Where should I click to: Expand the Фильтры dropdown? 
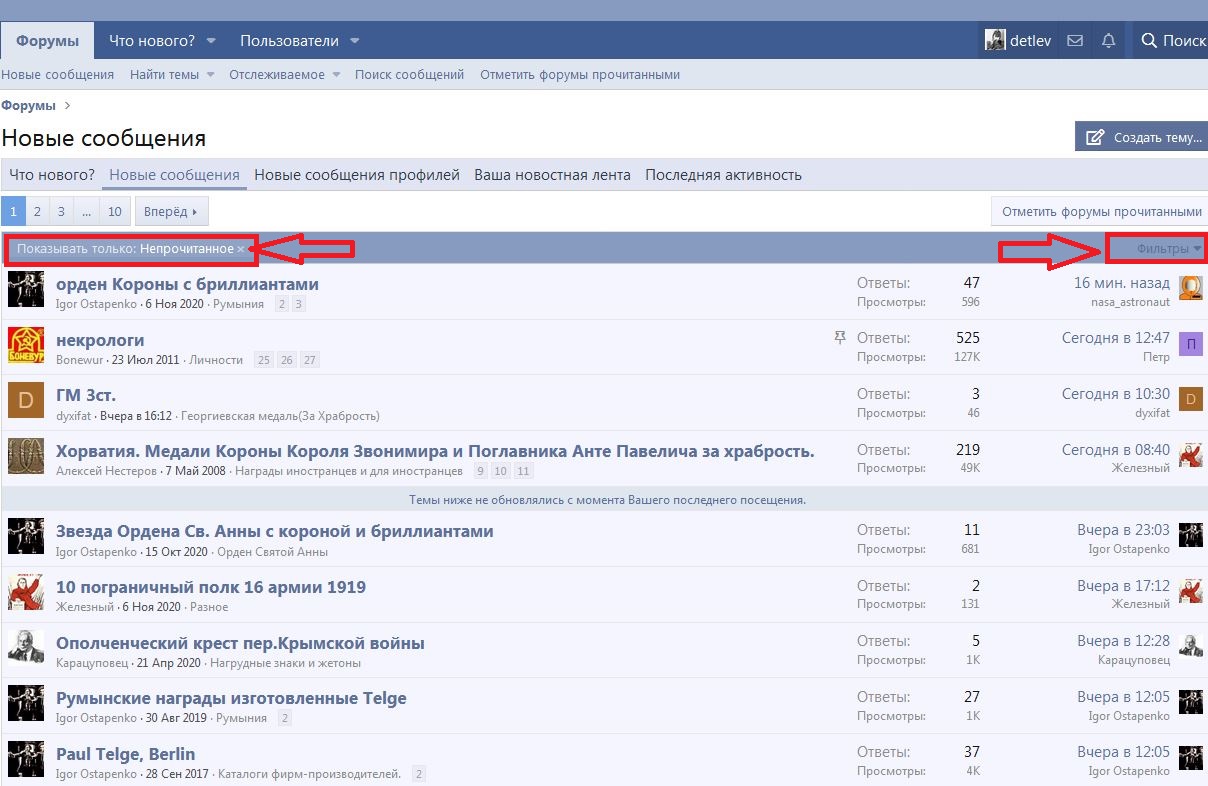(1168, 249)
